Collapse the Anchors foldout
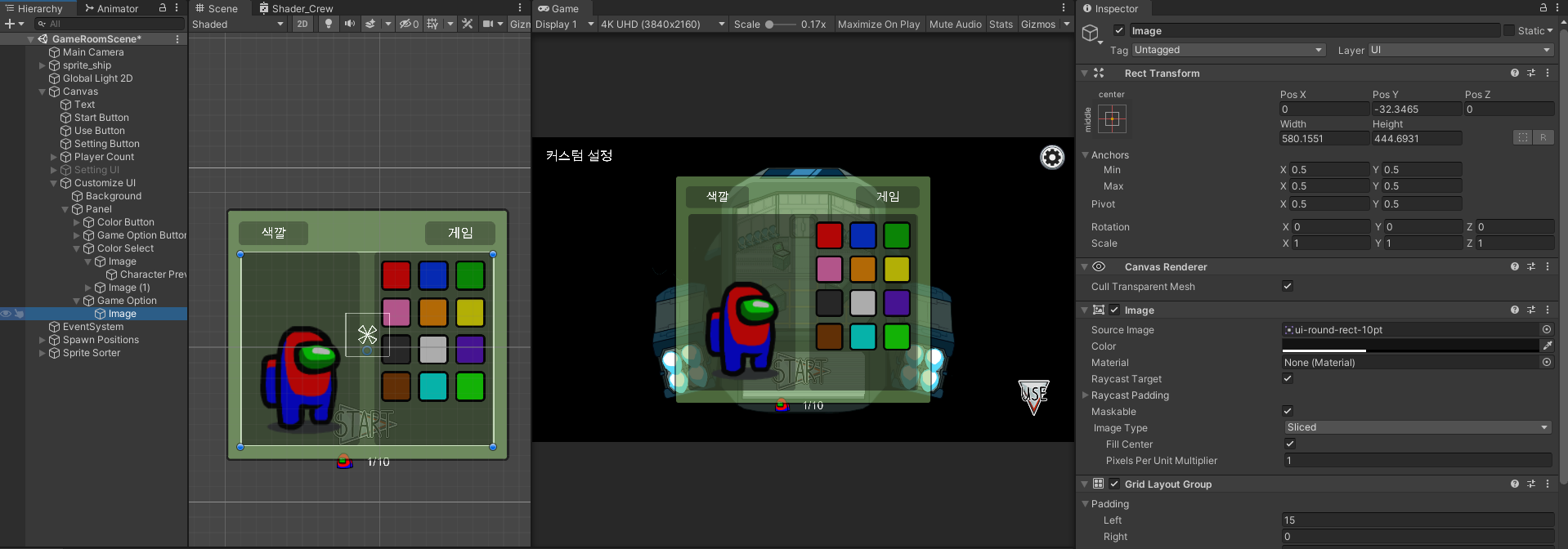Viewport: 1568px width, 549px height. [1085, 154]
